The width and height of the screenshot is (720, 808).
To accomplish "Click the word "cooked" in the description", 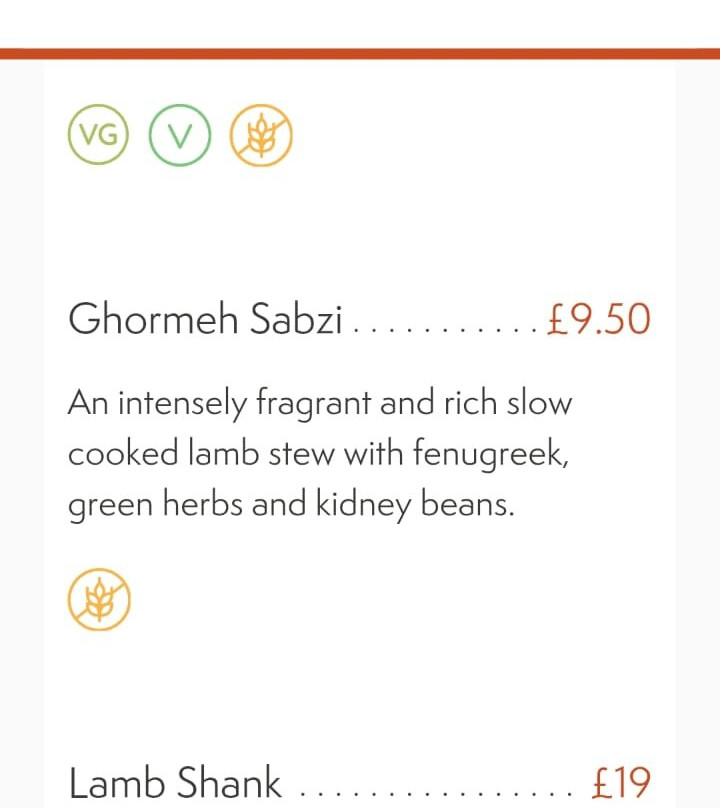I will point(124,455).
